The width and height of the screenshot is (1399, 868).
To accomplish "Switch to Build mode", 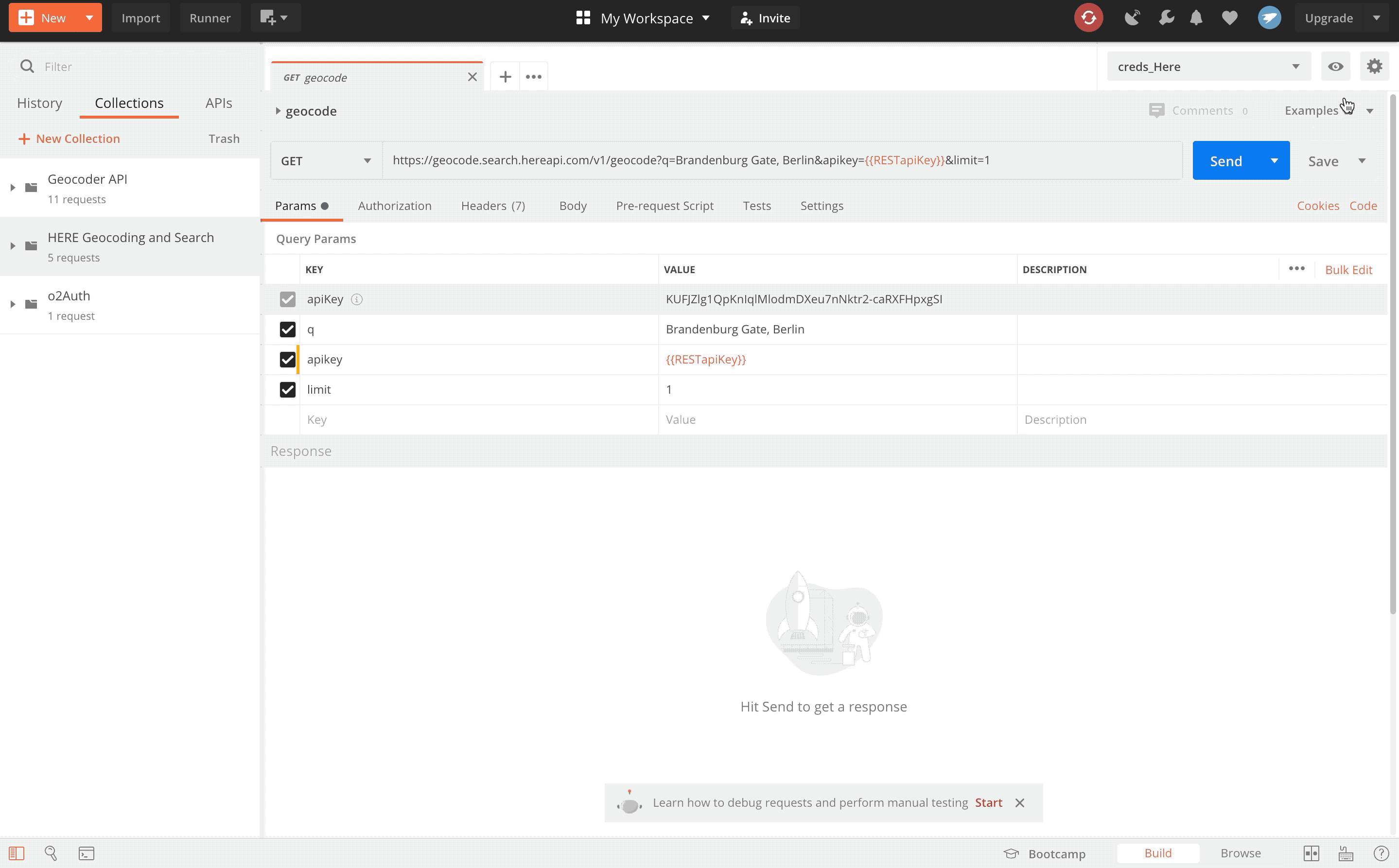I will pos(1157,853).
